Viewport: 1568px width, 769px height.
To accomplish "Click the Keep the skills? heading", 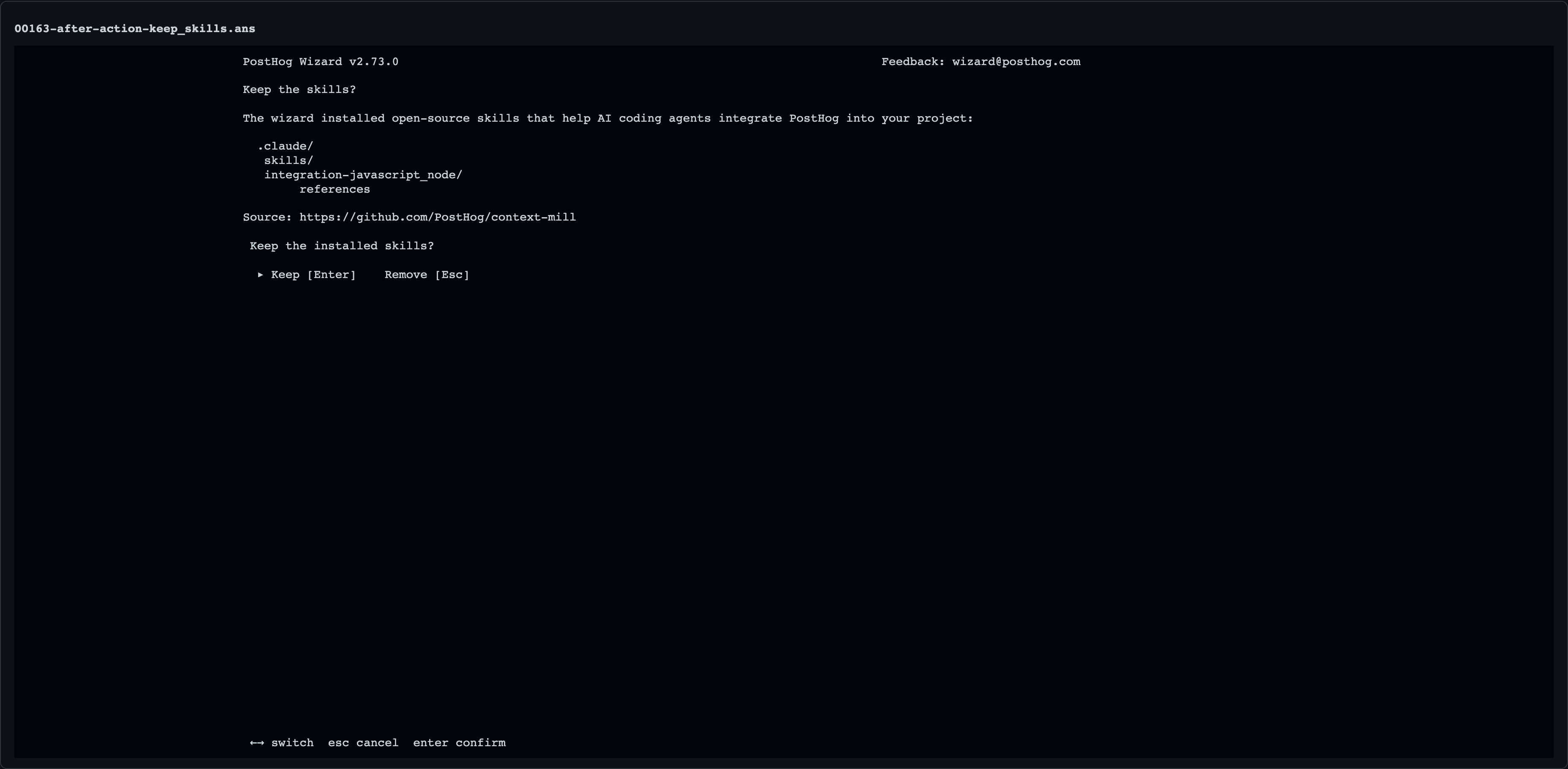I will (299, 90).
